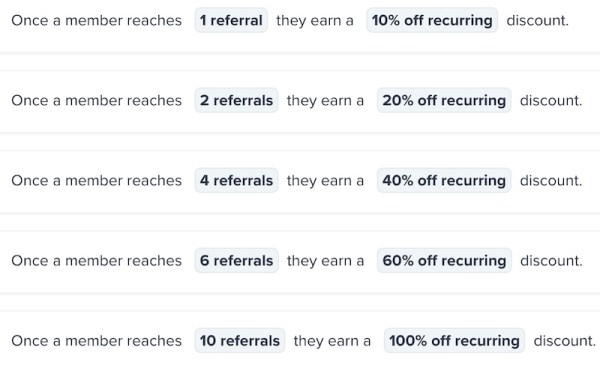Select the "4 referrals" badge
600x371 pixels.
pos(236,180)
